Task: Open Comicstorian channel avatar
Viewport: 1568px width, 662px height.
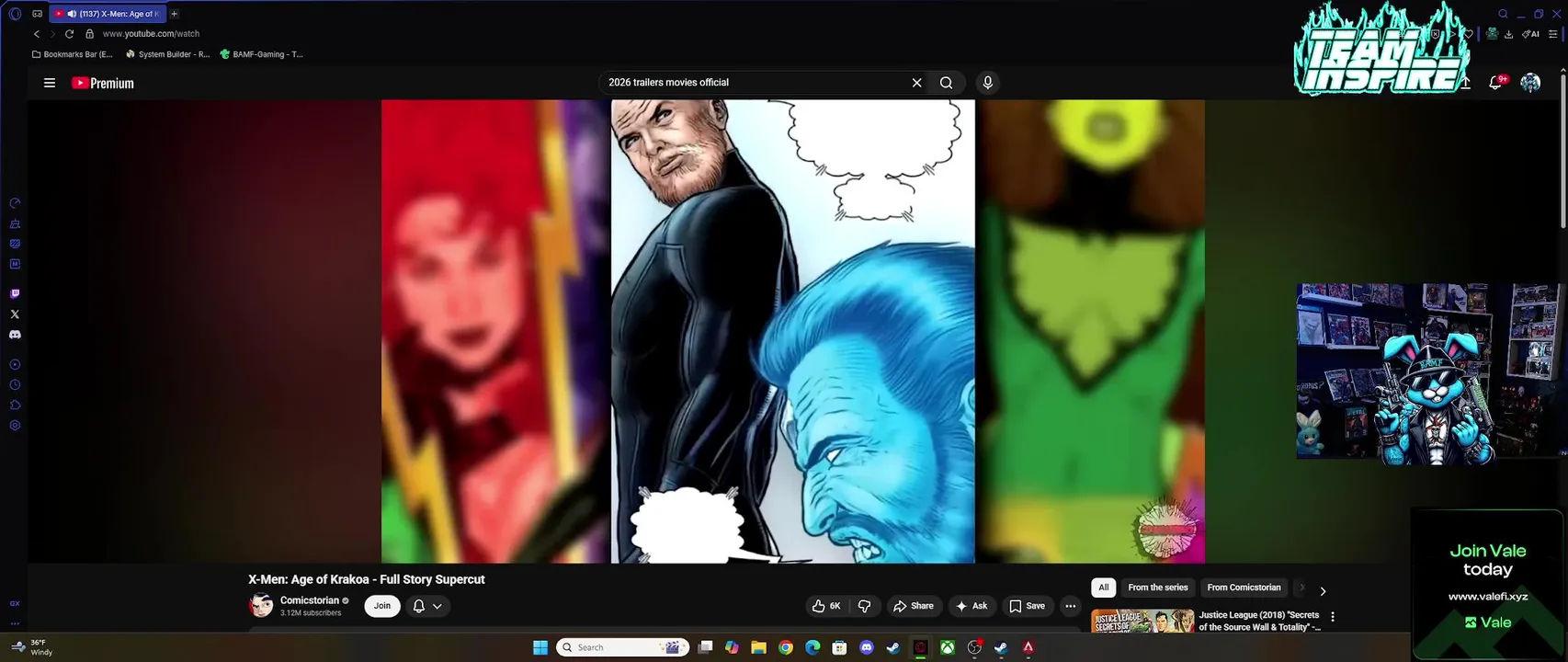Action: tap(261, 606)
